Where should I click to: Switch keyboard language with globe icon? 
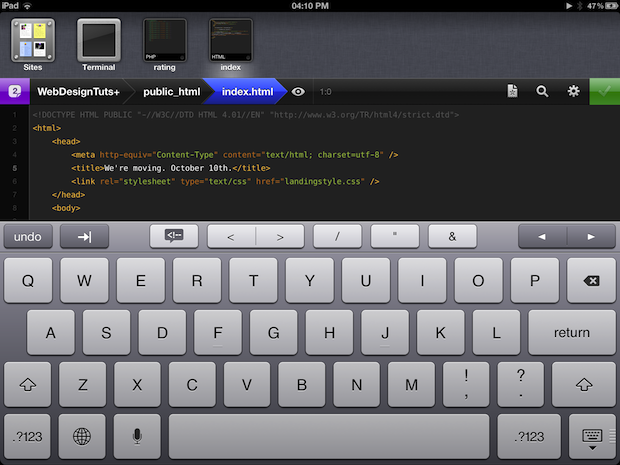pyautogui.click(x=82, y=436)
